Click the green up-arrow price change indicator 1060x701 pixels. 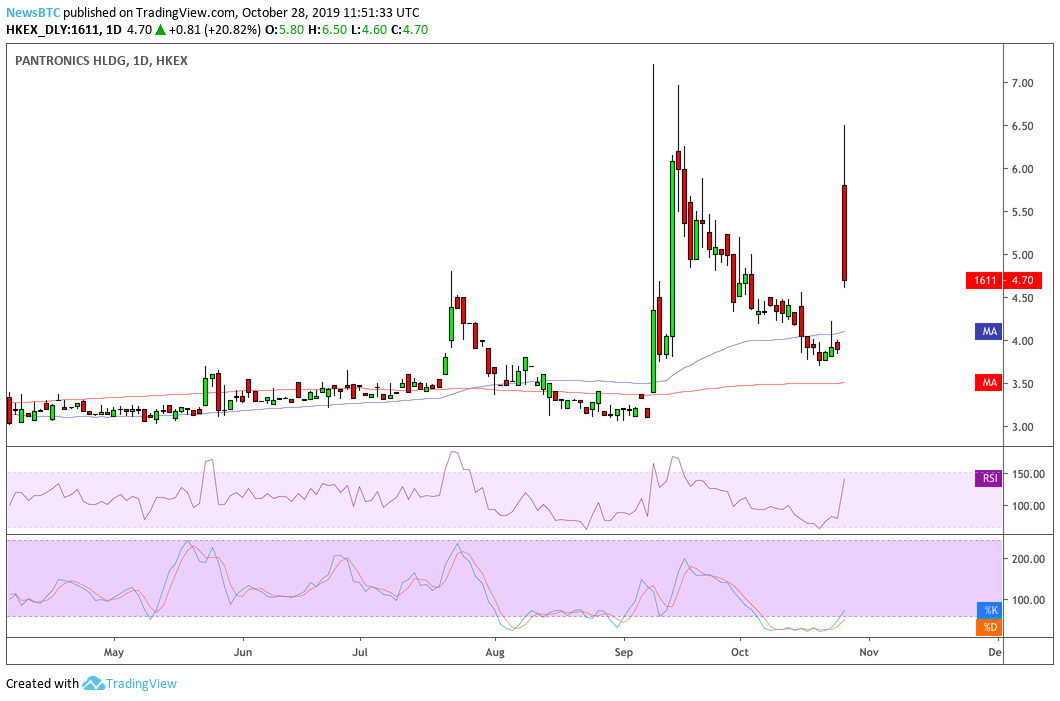(x=163, y=30)
